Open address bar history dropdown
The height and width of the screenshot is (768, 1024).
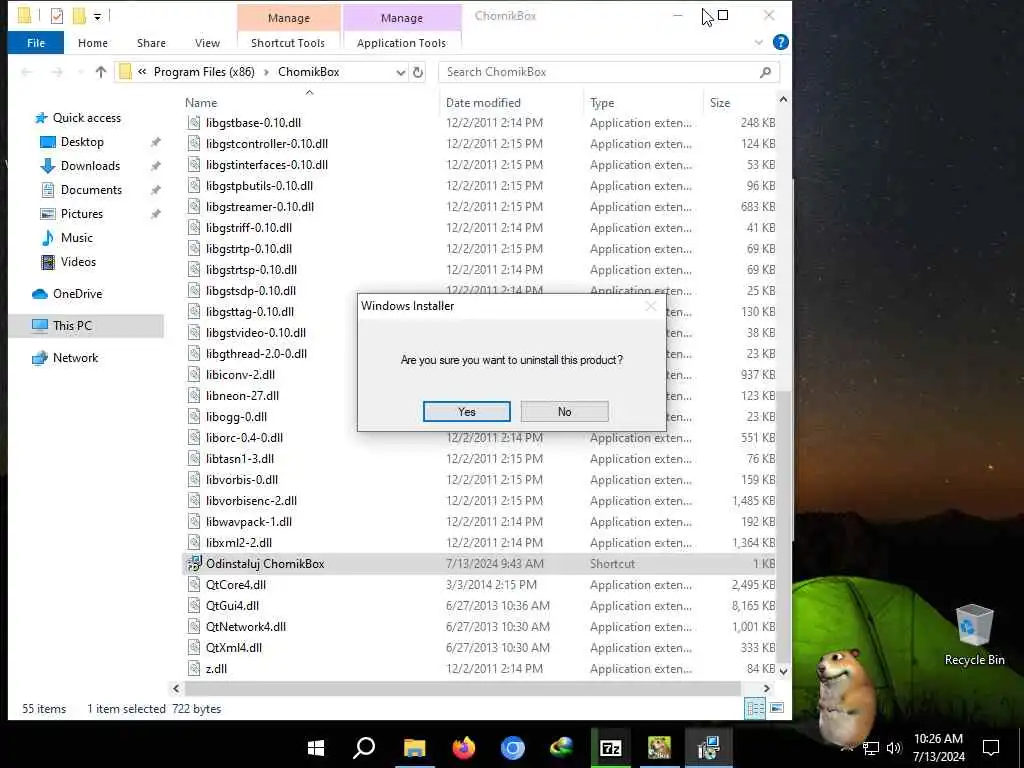pos(401,72)
